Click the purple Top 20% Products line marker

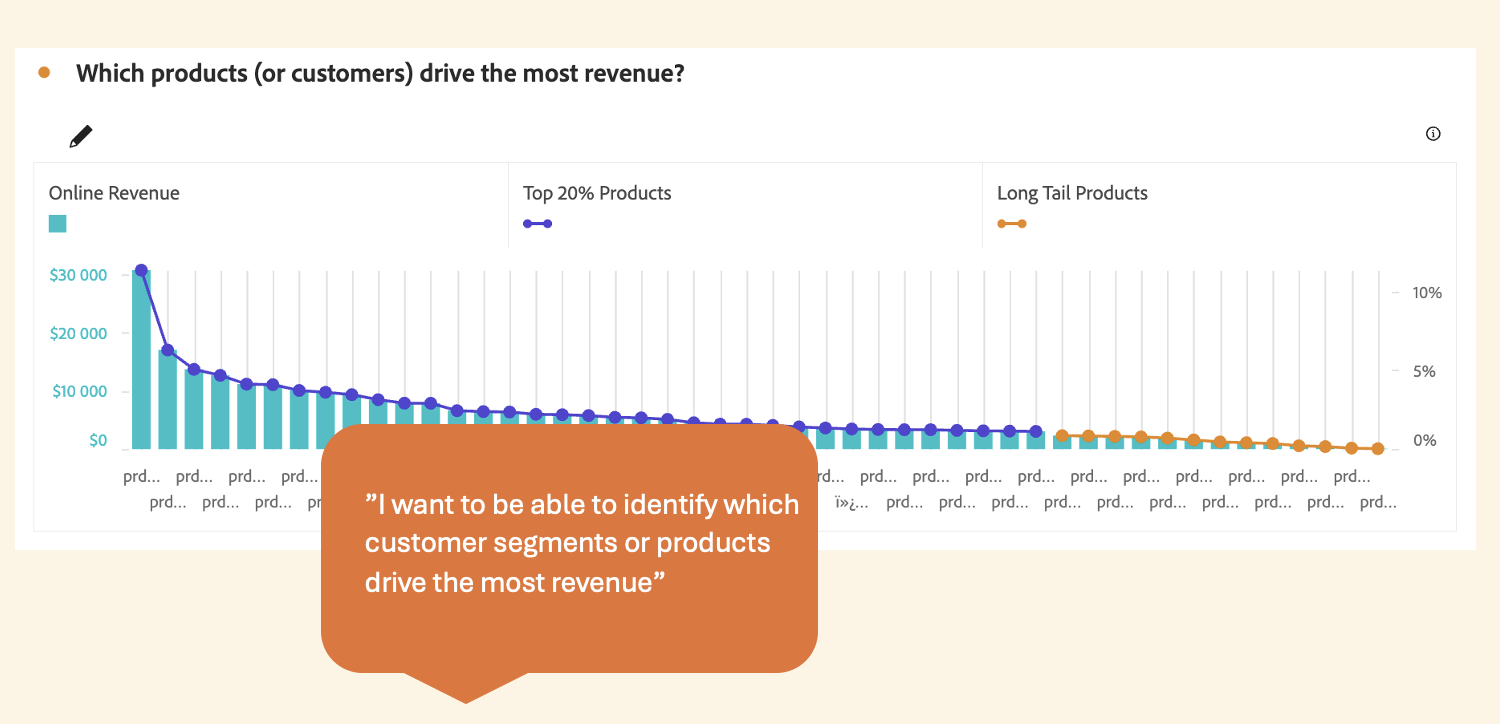pyautogui.click(x=537, y=224)
